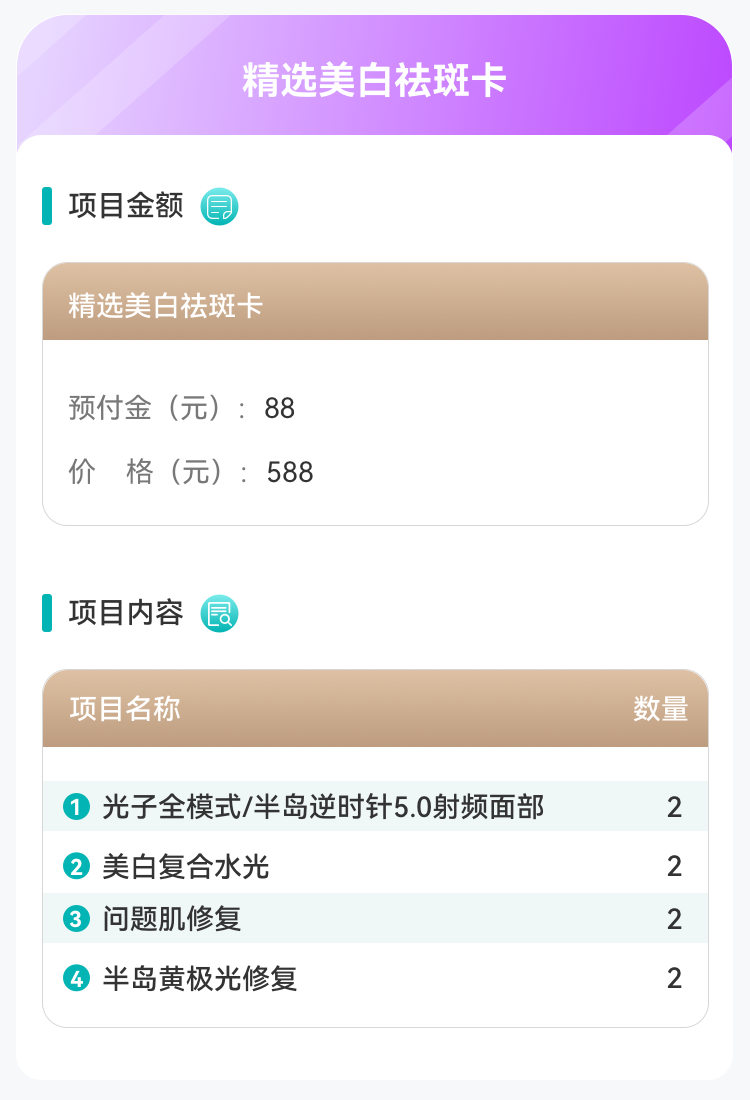The height and width of the screenshot is (1100, 750).
Task: Click the 数量 column header
Action: (661, 709)
